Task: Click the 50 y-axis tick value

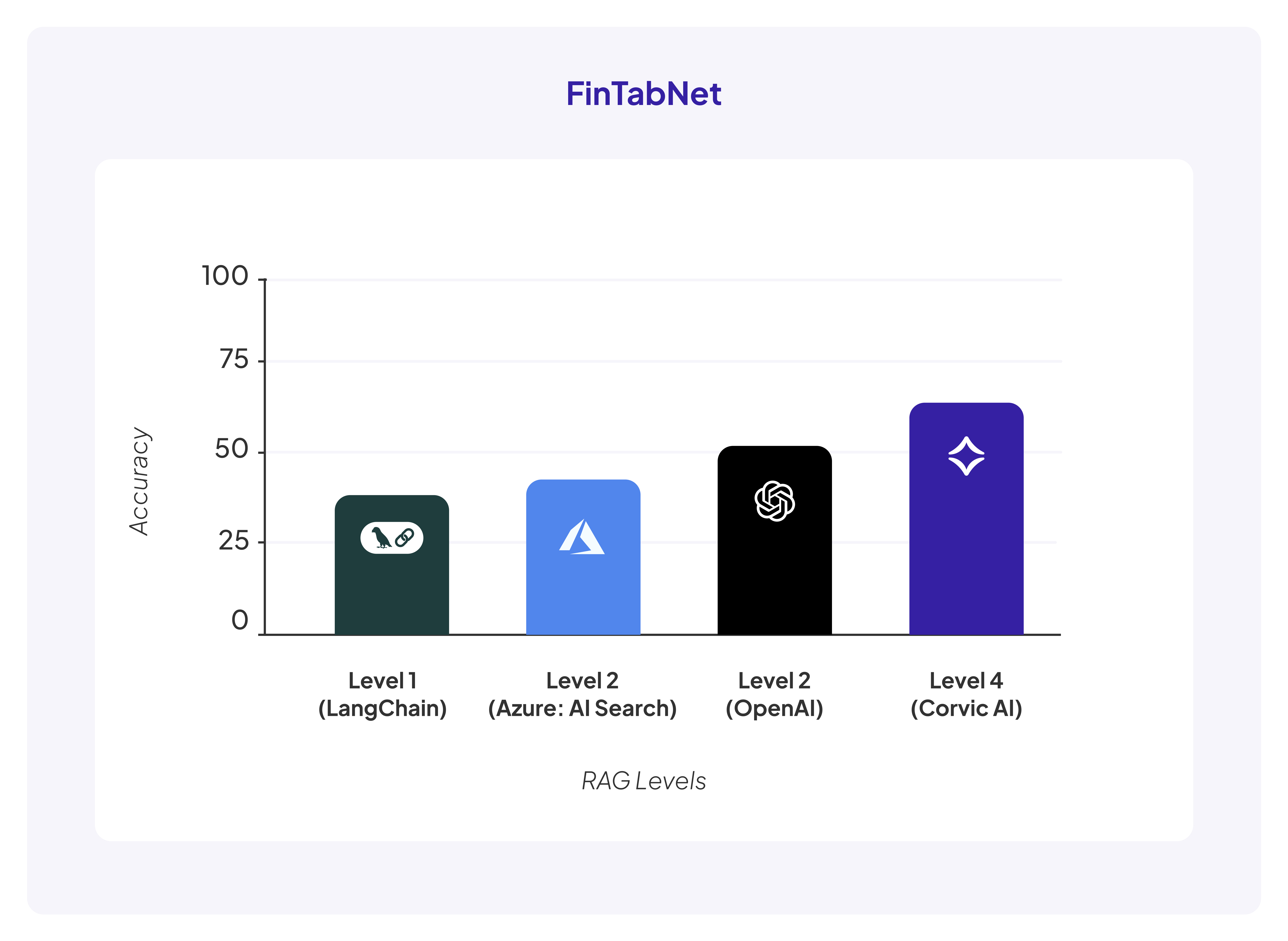Action: [232, 450]
